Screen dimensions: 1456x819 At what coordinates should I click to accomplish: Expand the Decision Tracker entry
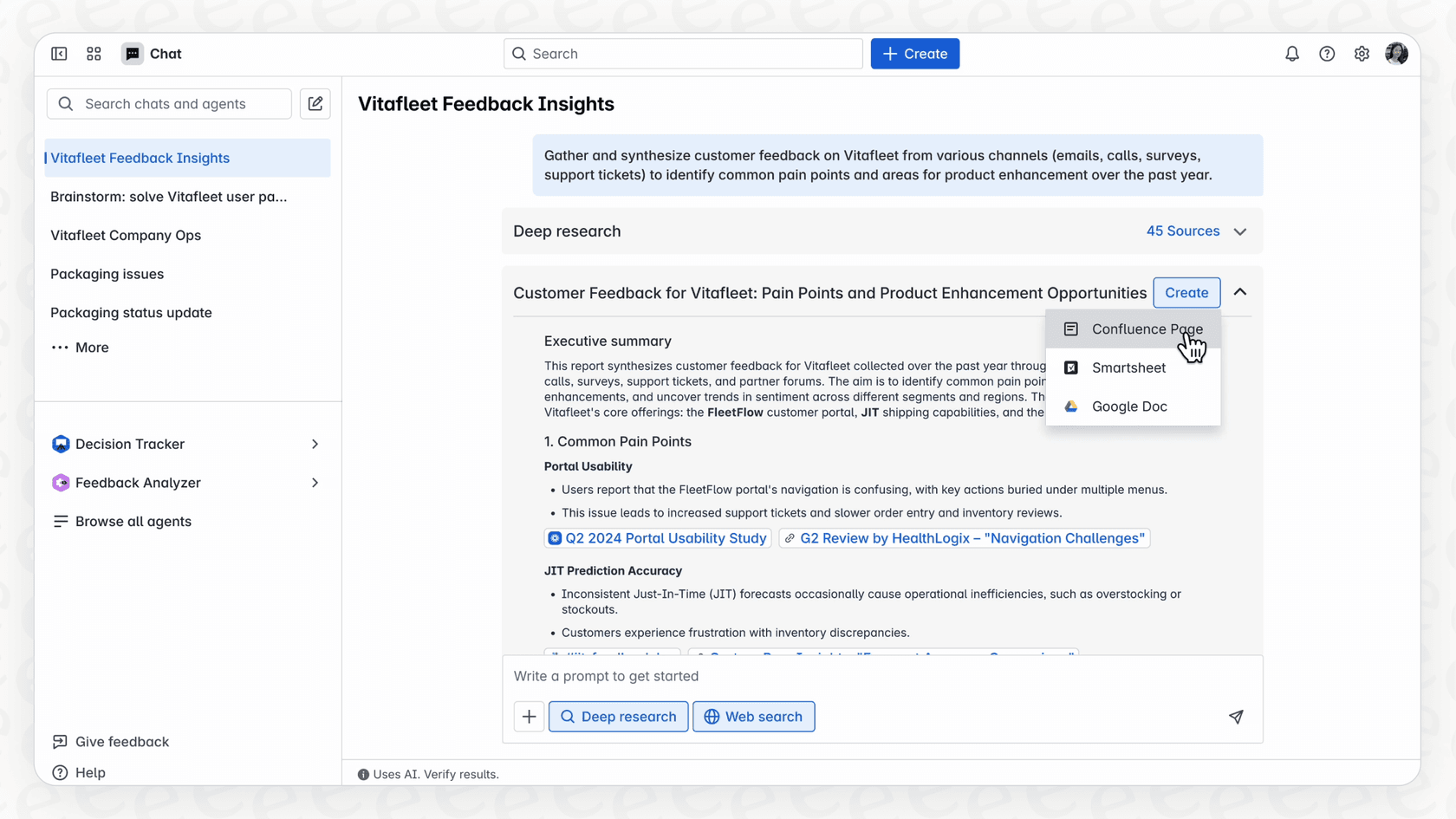(x=314, y=443)
